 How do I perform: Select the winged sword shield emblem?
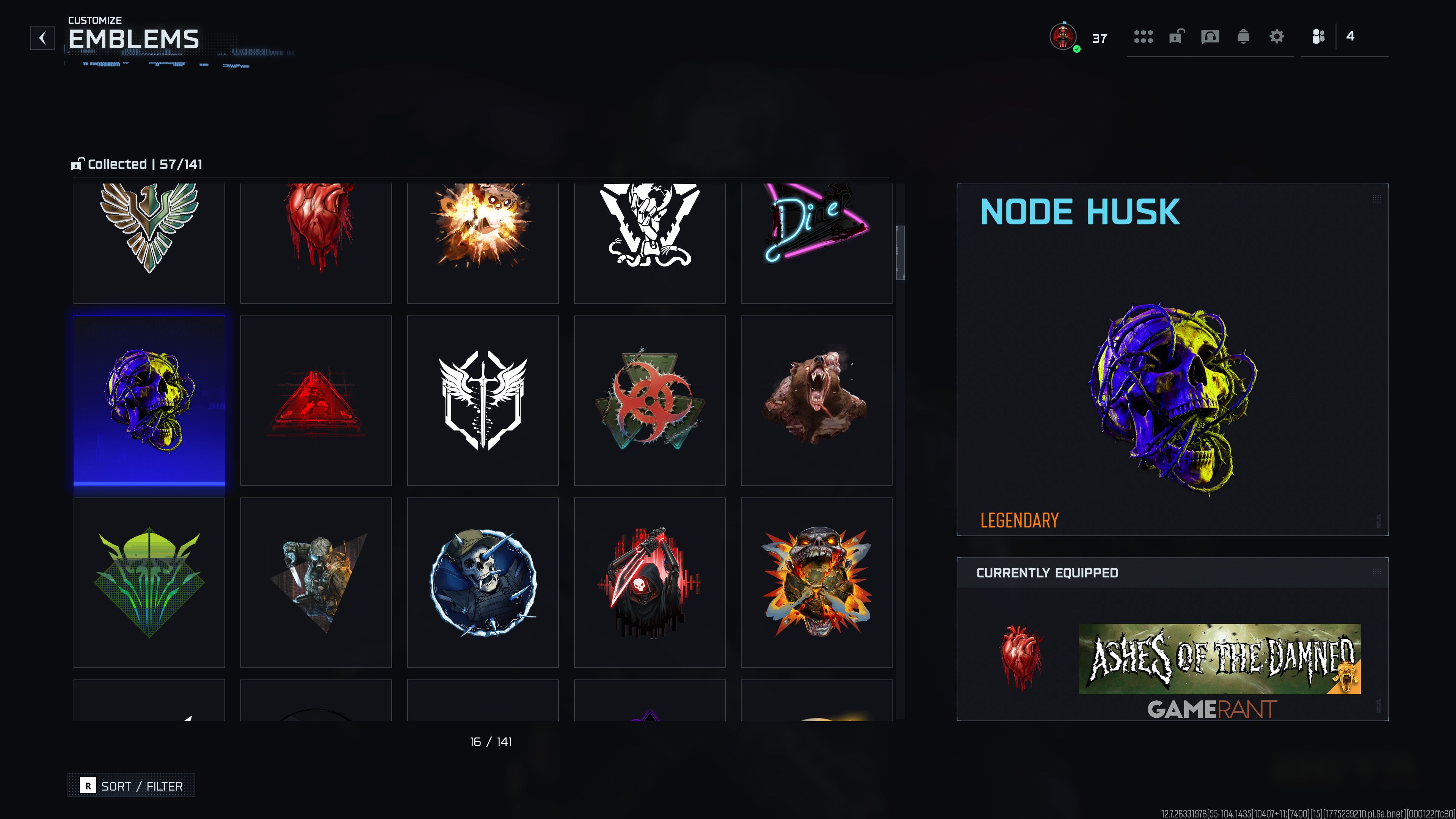(483, 401)
